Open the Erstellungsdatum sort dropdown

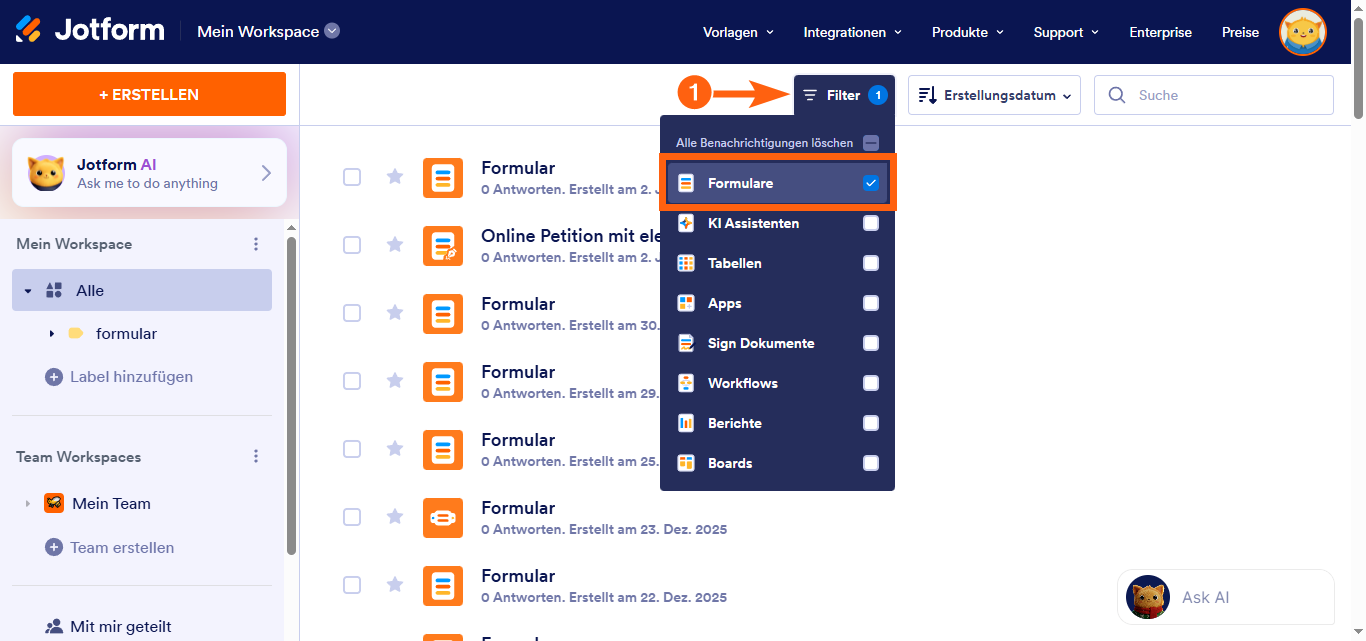pyautogui.click(x=994, y=95)
